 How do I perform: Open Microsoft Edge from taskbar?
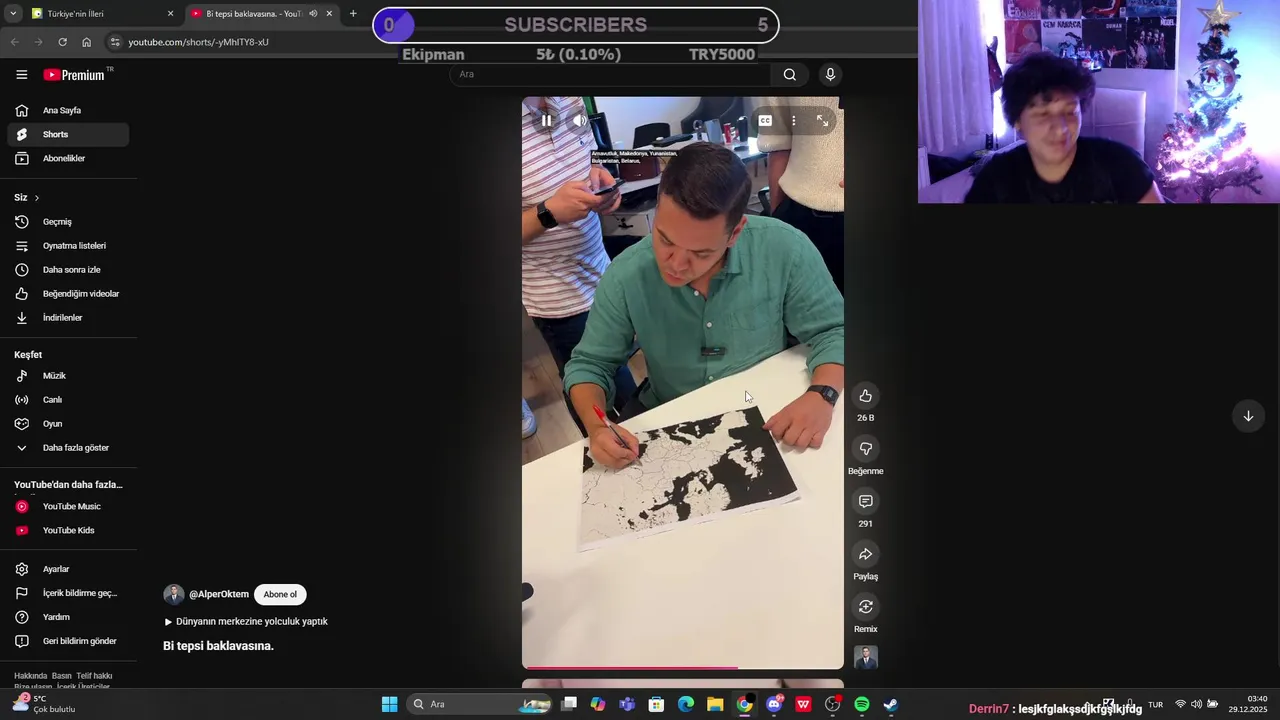pyautogui.click(x=686, y=704)
